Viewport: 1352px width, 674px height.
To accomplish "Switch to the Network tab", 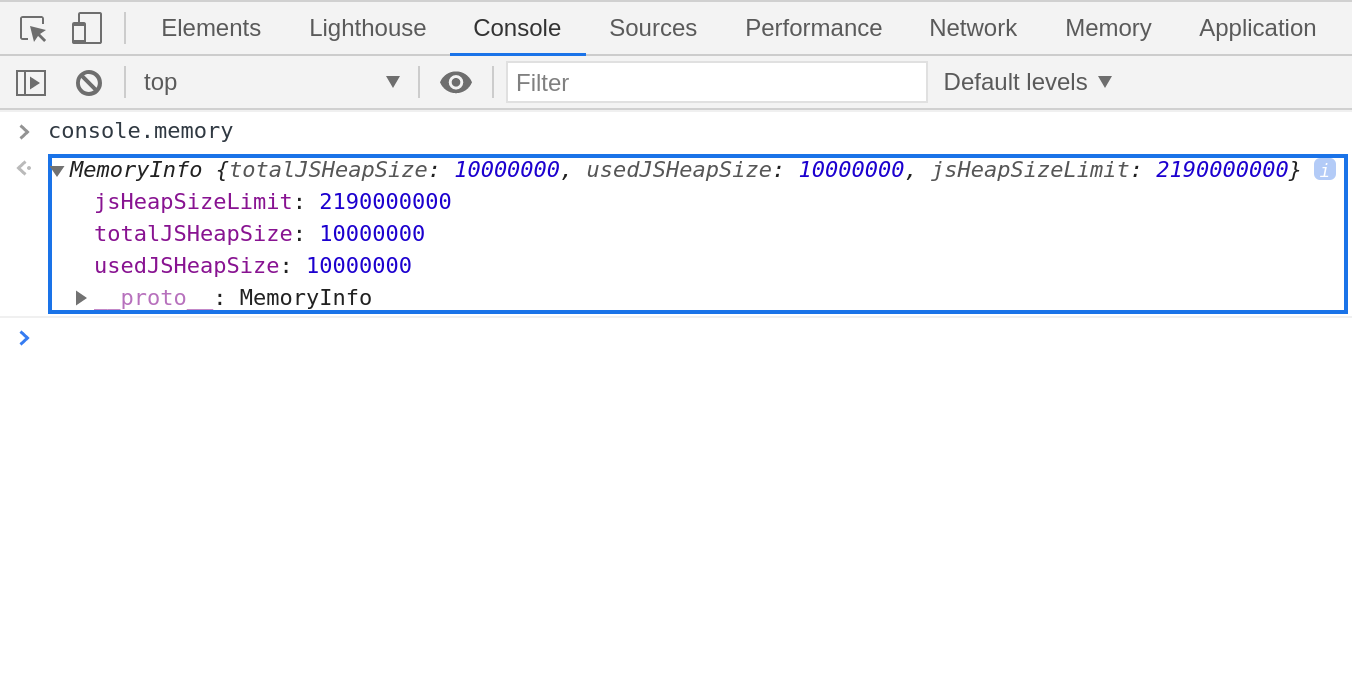I will tap(972, 28).
